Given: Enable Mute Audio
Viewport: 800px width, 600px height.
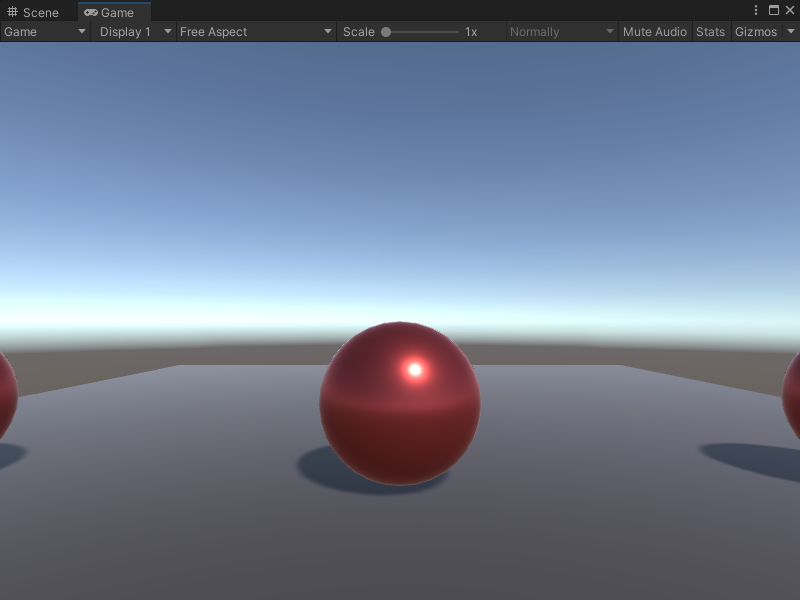Looking at the screenshot, I should (655, 31).
